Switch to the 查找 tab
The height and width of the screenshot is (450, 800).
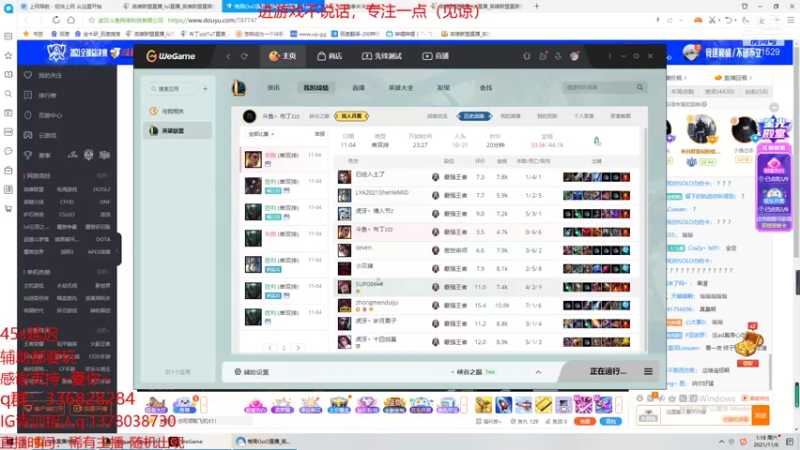tap(486, 88)
